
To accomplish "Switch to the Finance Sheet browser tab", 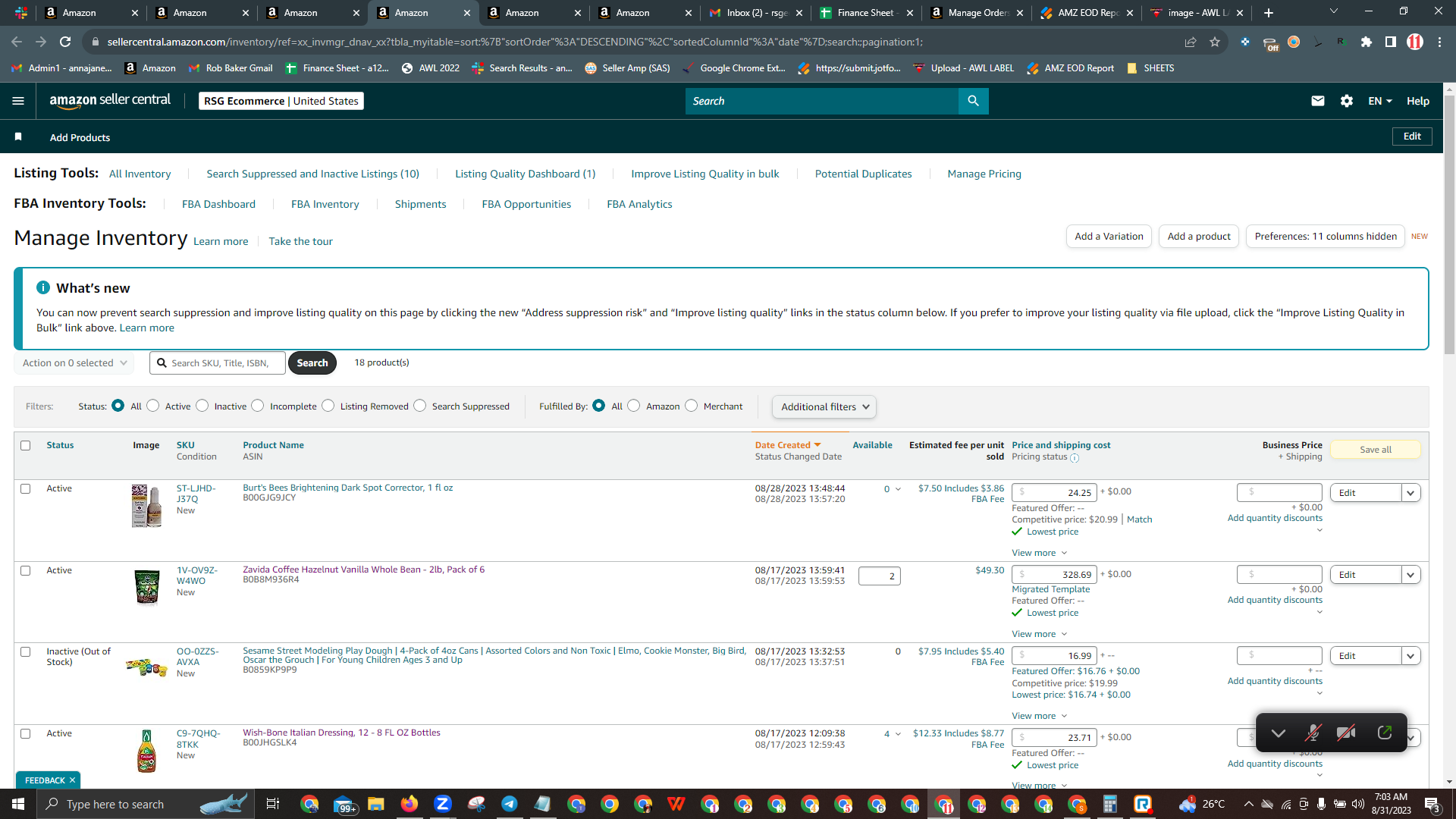I will 864,13.
